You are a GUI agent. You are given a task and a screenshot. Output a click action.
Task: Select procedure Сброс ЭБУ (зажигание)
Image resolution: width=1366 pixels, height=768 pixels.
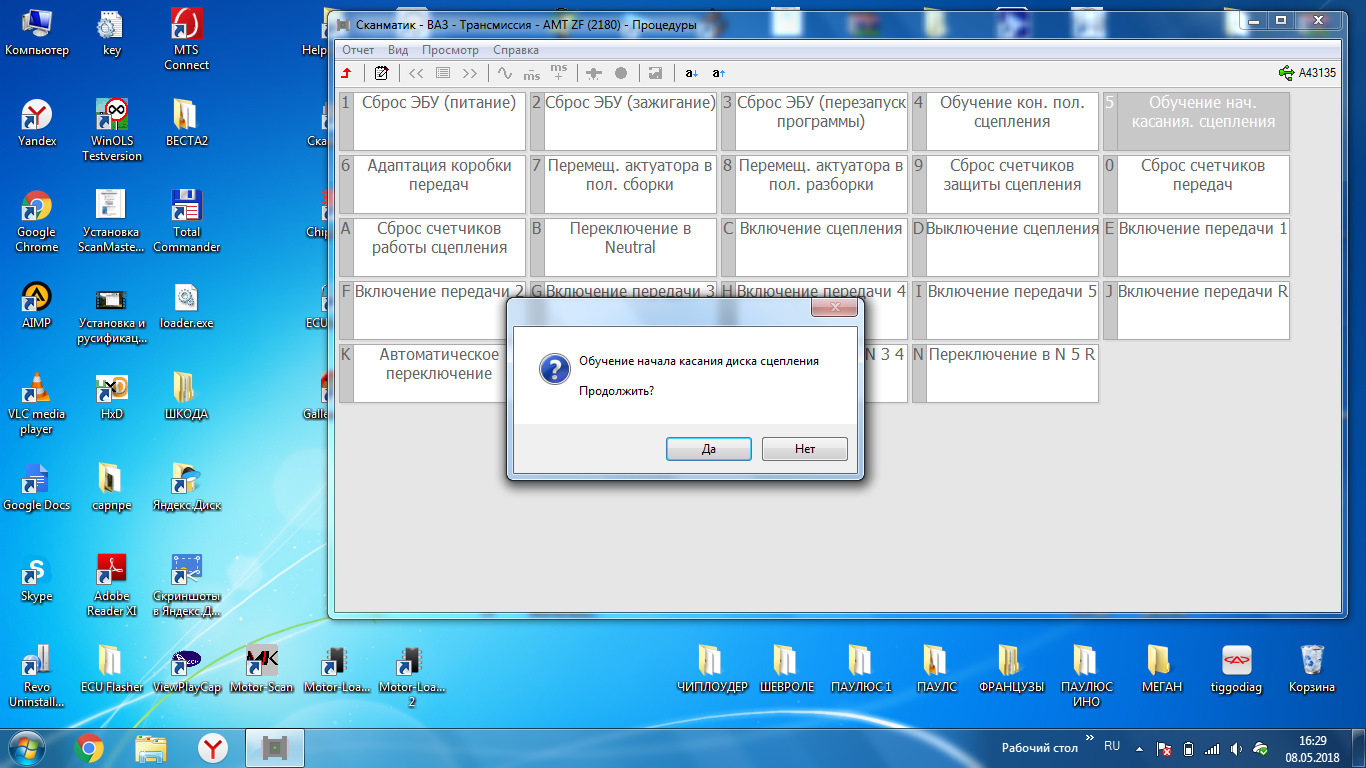(623, 121)
